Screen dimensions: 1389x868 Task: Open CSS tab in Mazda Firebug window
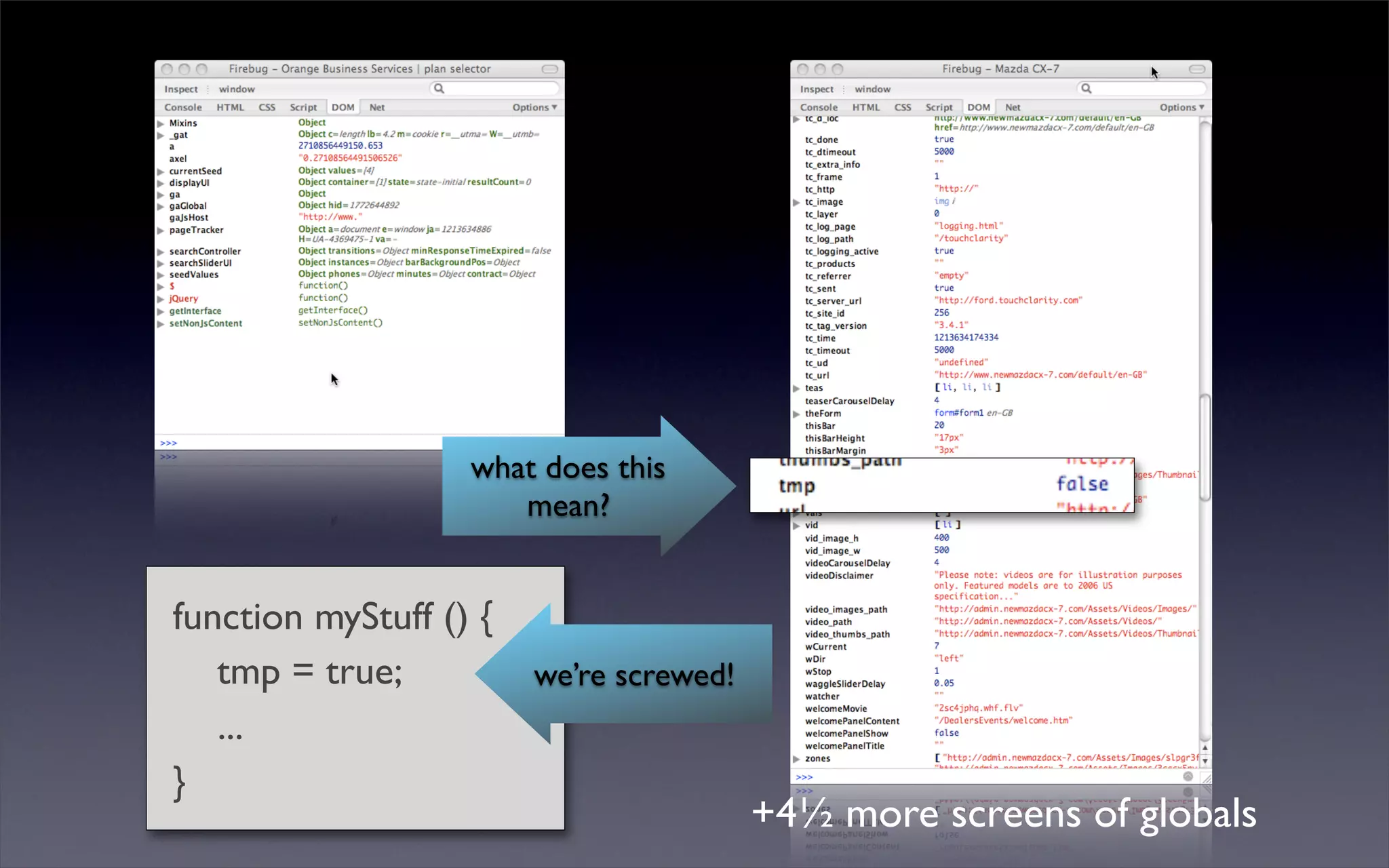[x=903, y=107]
